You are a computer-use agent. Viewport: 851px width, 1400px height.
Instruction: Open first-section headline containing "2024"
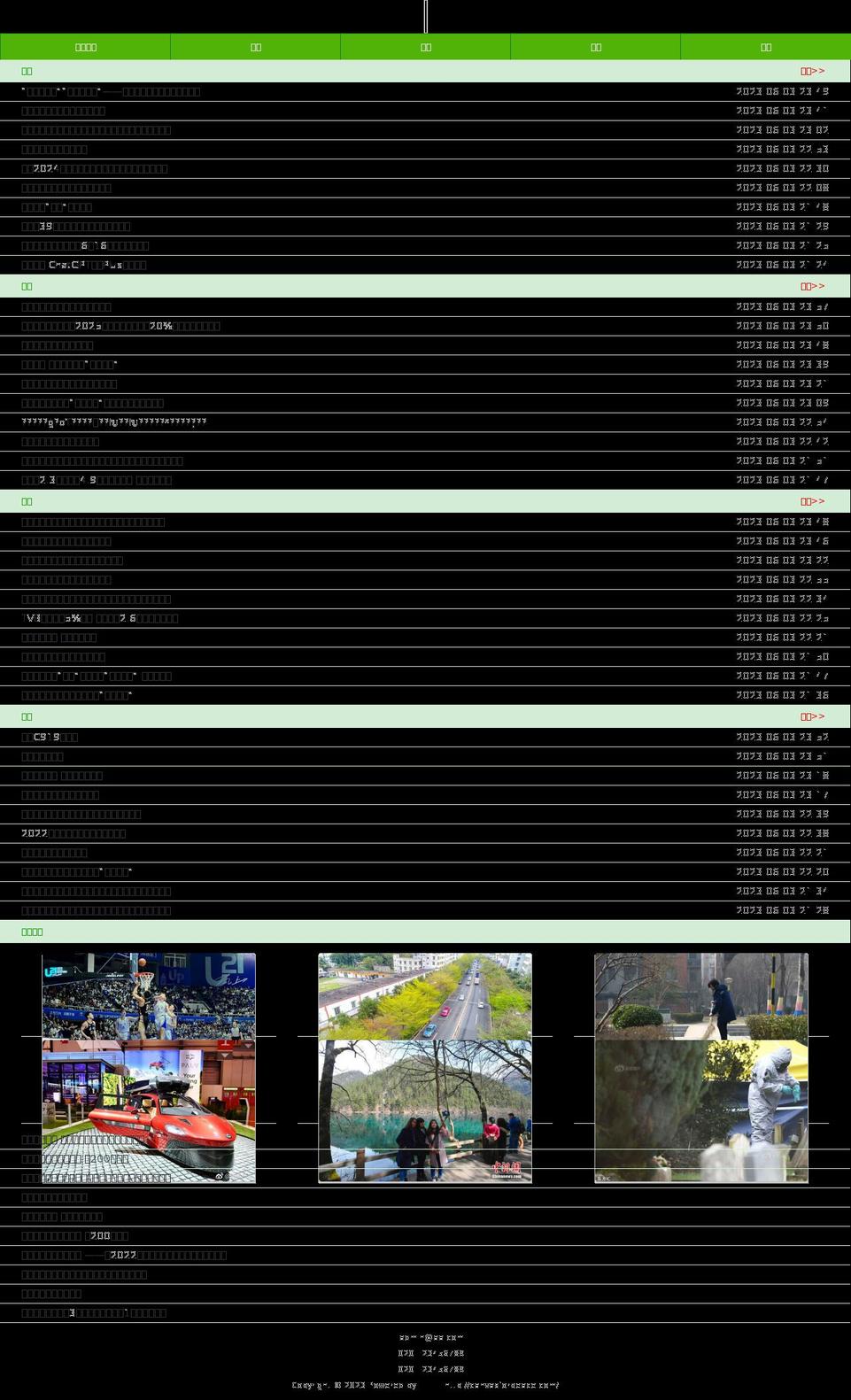pyautogui.click(x=95, y=168)
